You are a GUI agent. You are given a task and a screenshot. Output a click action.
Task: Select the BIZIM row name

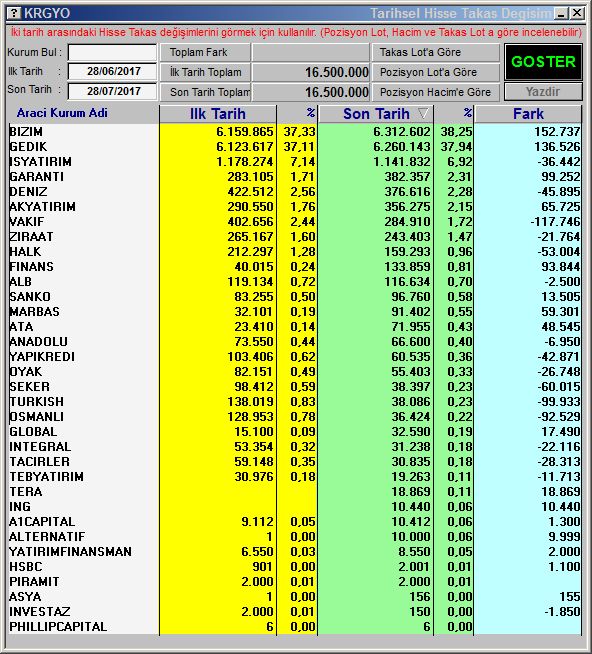pyautogui.click(x=26, y=132)
